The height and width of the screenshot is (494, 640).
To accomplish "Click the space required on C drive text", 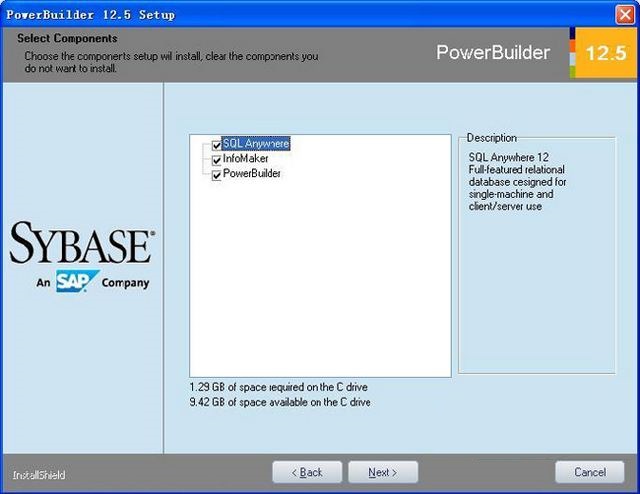I will click(278, 387).
